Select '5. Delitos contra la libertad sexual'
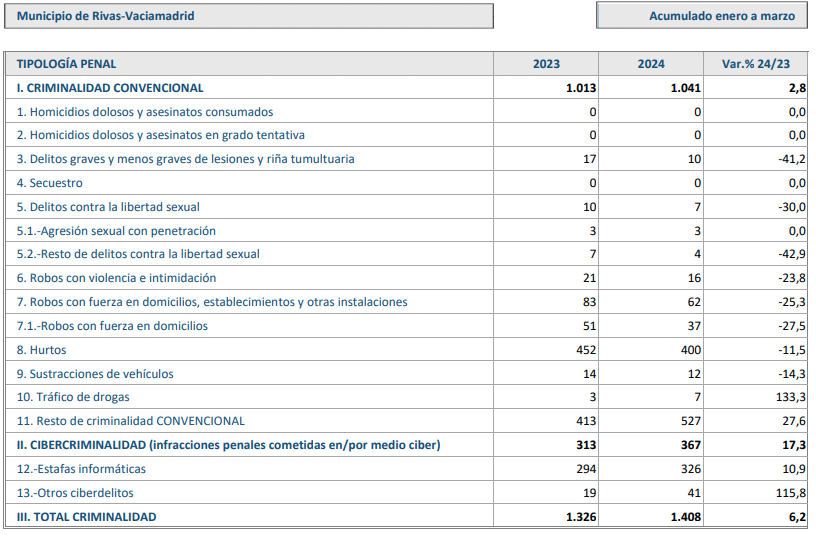Image resolution: width=816 pixels, height=536 pixels. [108, 207]
